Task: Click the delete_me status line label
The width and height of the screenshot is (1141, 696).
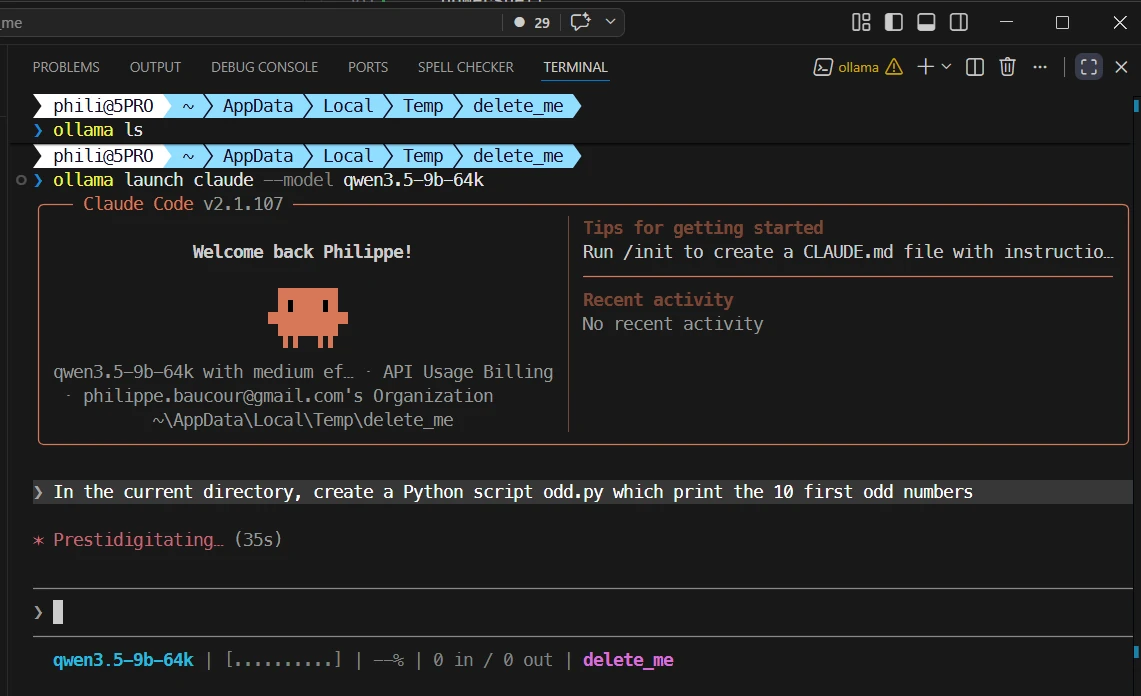Action: (x=628, y=660)
